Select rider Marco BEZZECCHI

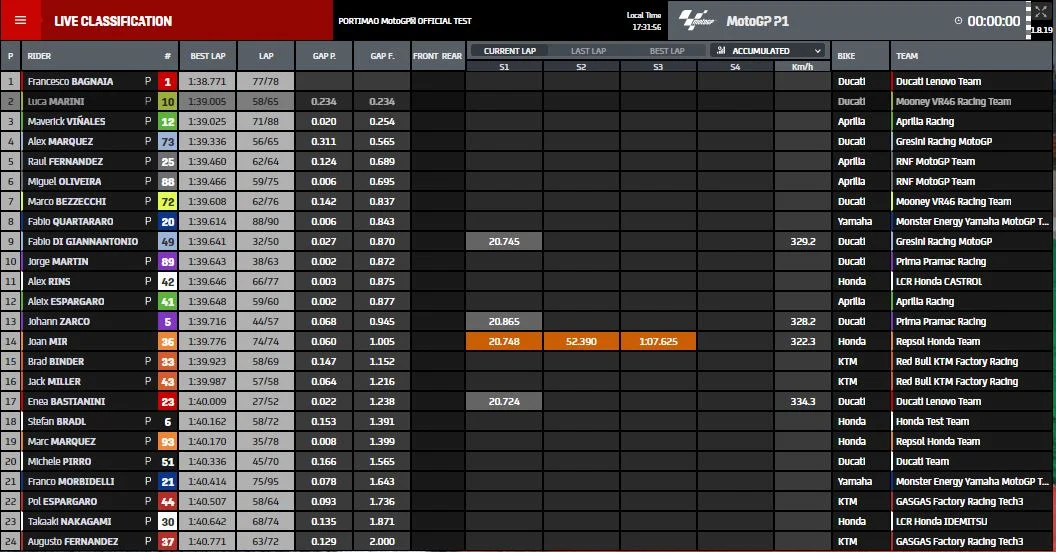pyautogui.click(x=67, y=201)
